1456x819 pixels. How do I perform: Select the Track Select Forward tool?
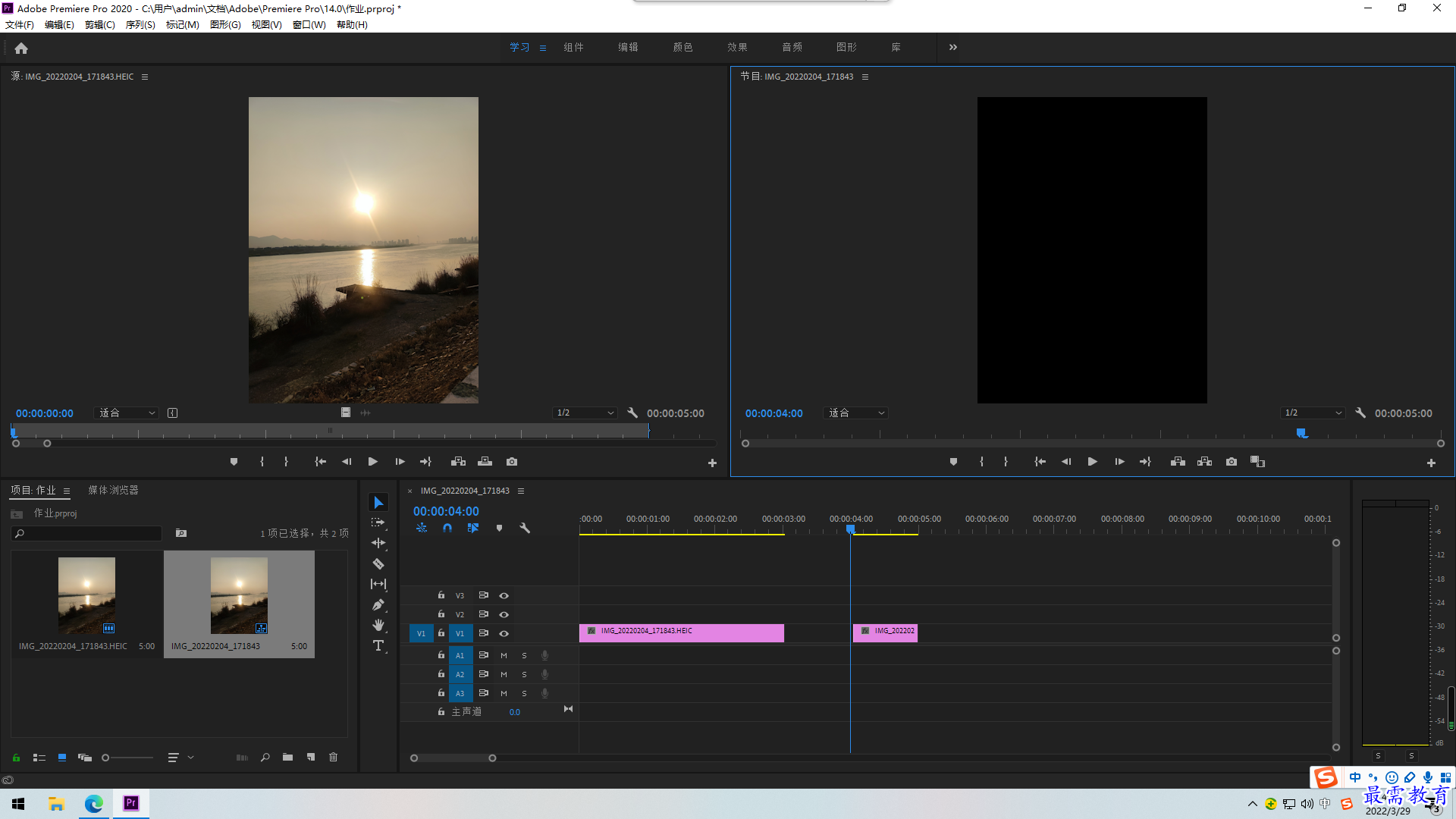coord(378,522)
